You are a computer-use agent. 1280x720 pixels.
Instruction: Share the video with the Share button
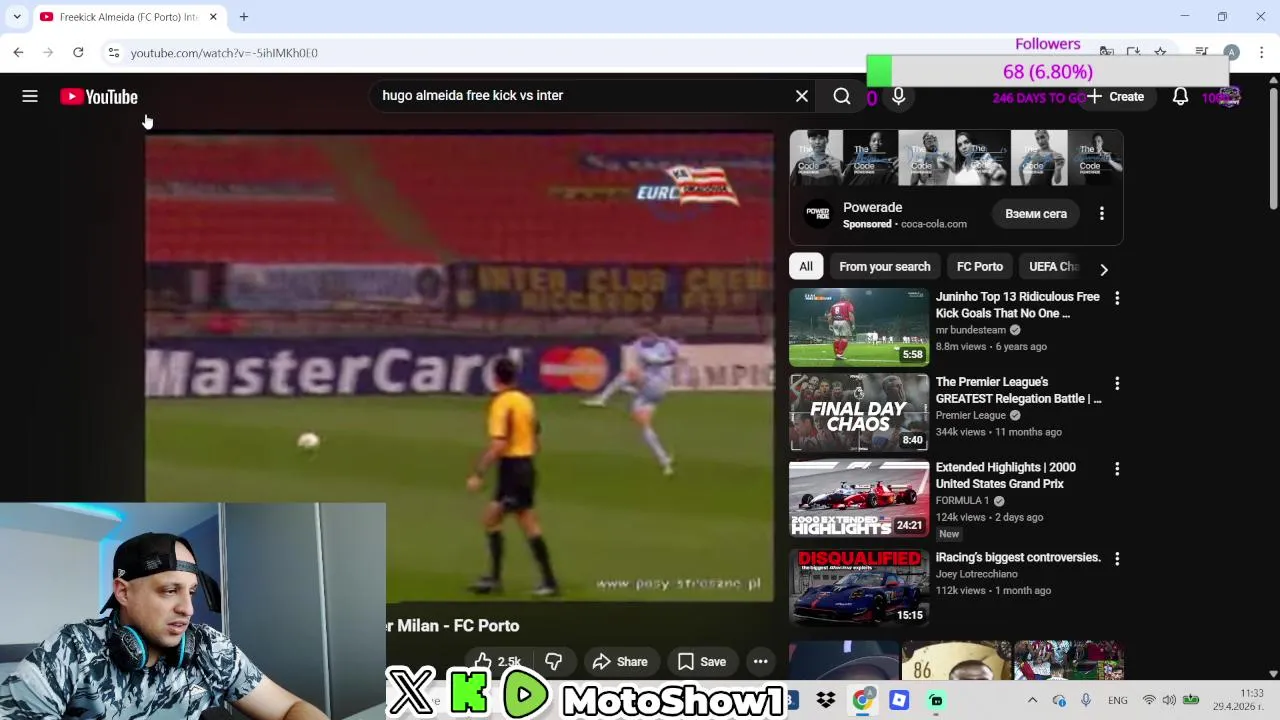(620, 661)
